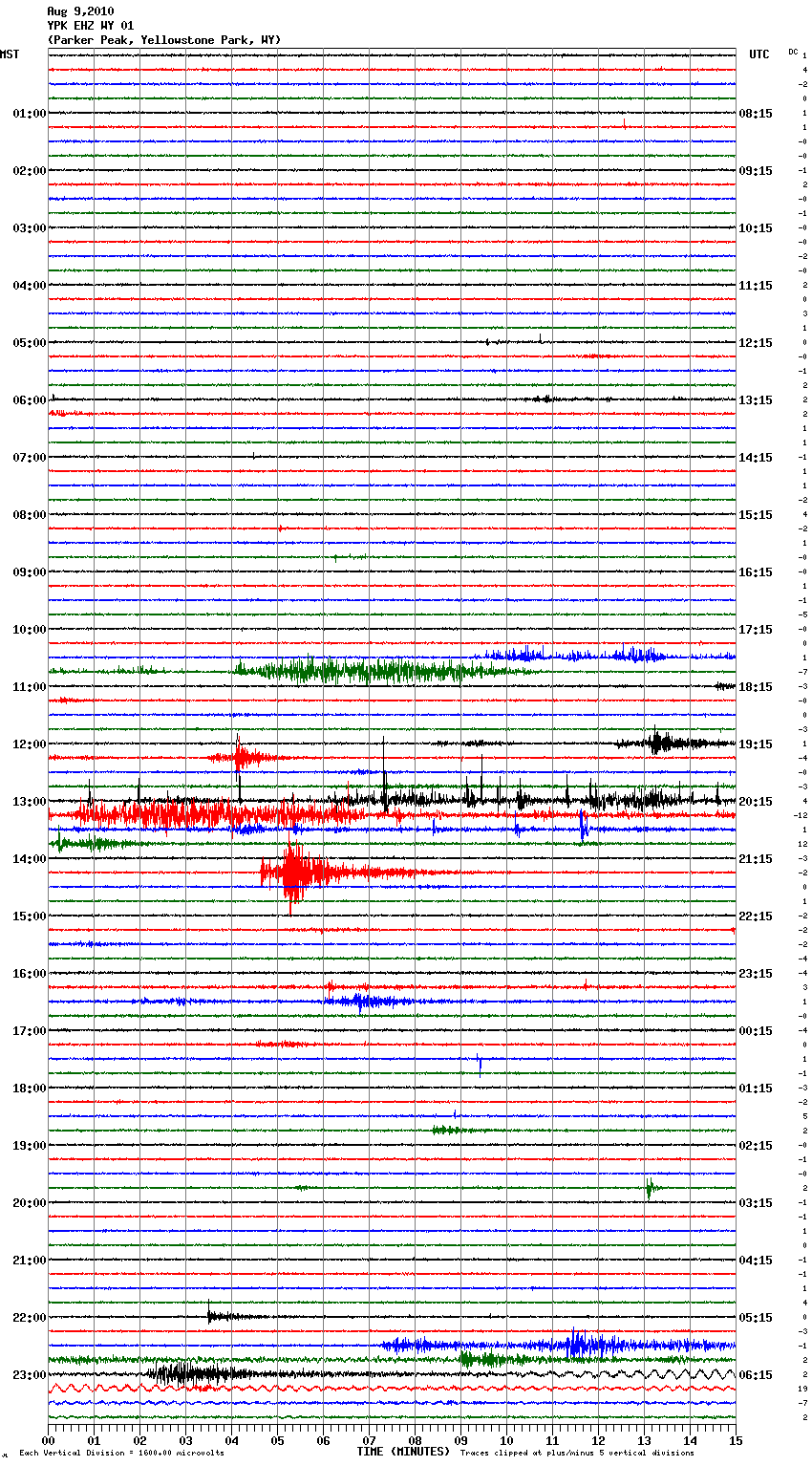The height and width of the screenshot is (1466, 812).
Task: Click the '02:15' UTC time label
Action: [x=756, y=1146]
